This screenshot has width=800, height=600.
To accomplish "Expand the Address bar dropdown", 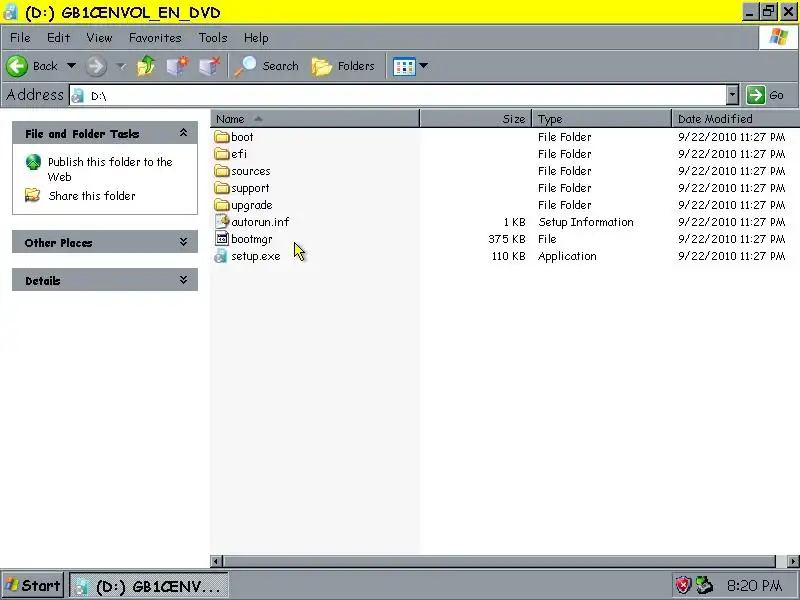I will tap(733, 95).
